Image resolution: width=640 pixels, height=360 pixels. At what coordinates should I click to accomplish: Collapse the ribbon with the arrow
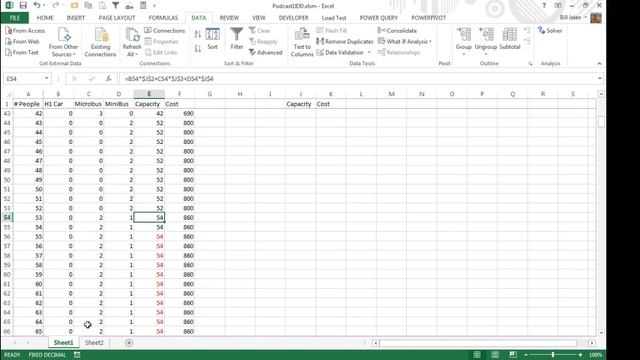click(599, 64)
